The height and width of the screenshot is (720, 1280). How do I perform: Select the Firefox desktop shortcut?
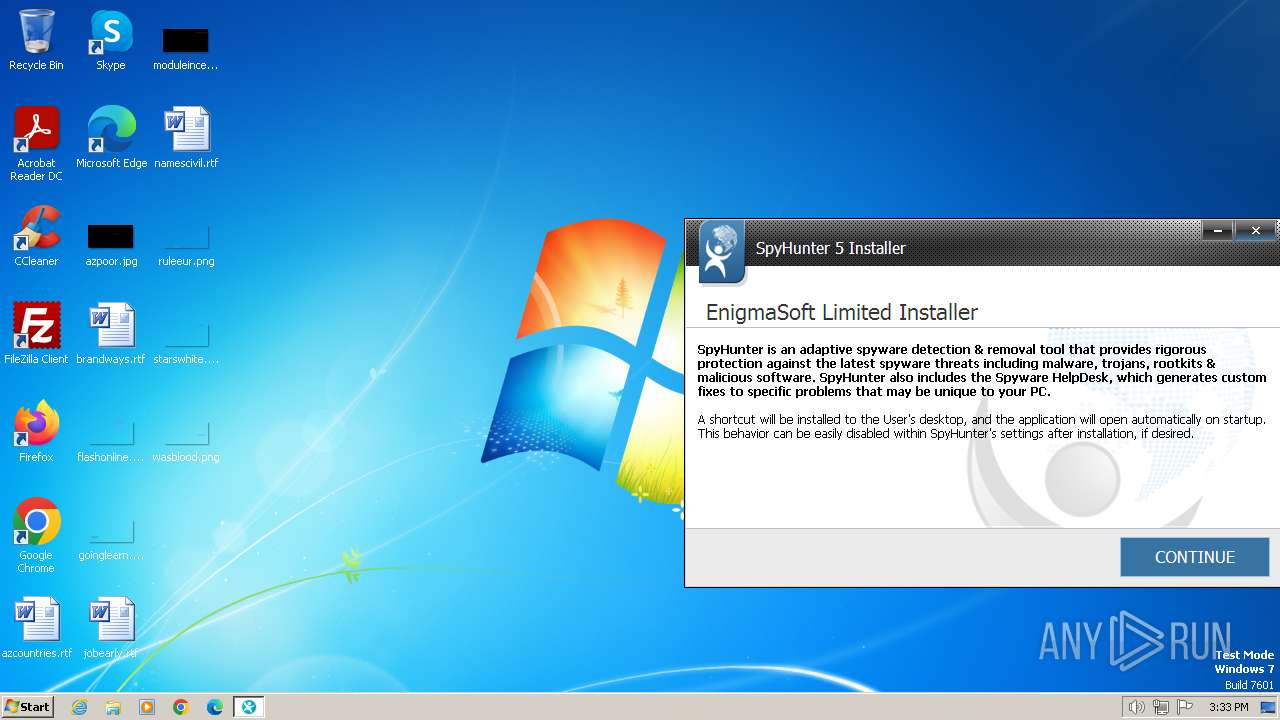[x=36, y=432]
